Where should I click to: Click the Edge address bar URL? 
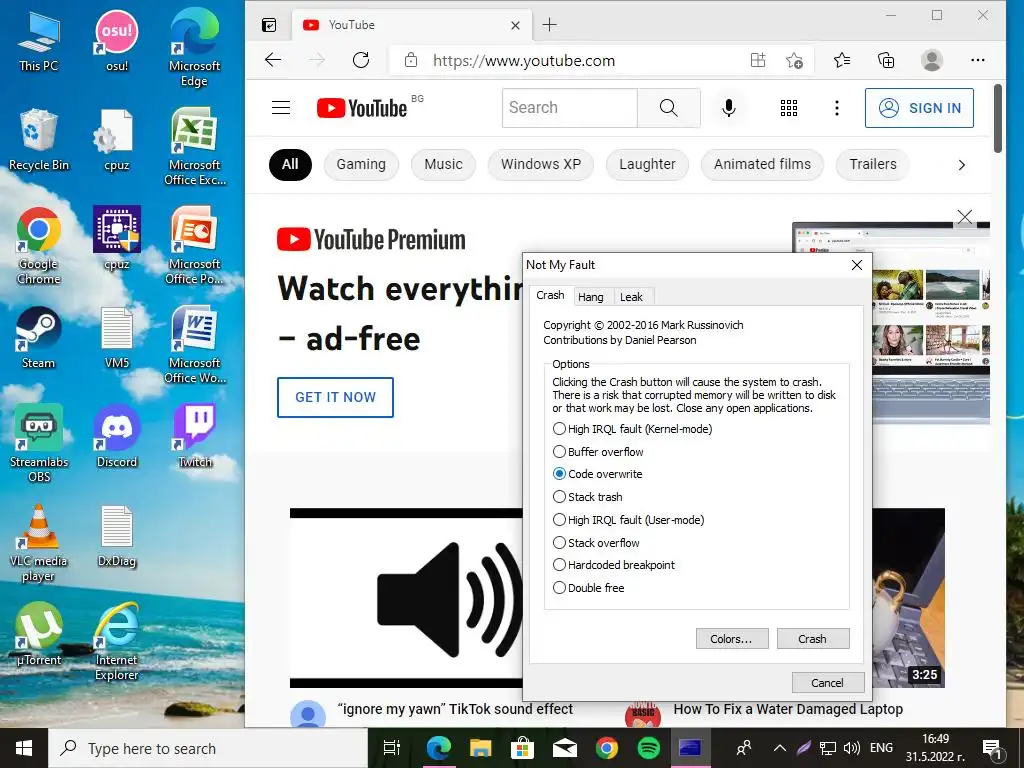click(524, 61)
